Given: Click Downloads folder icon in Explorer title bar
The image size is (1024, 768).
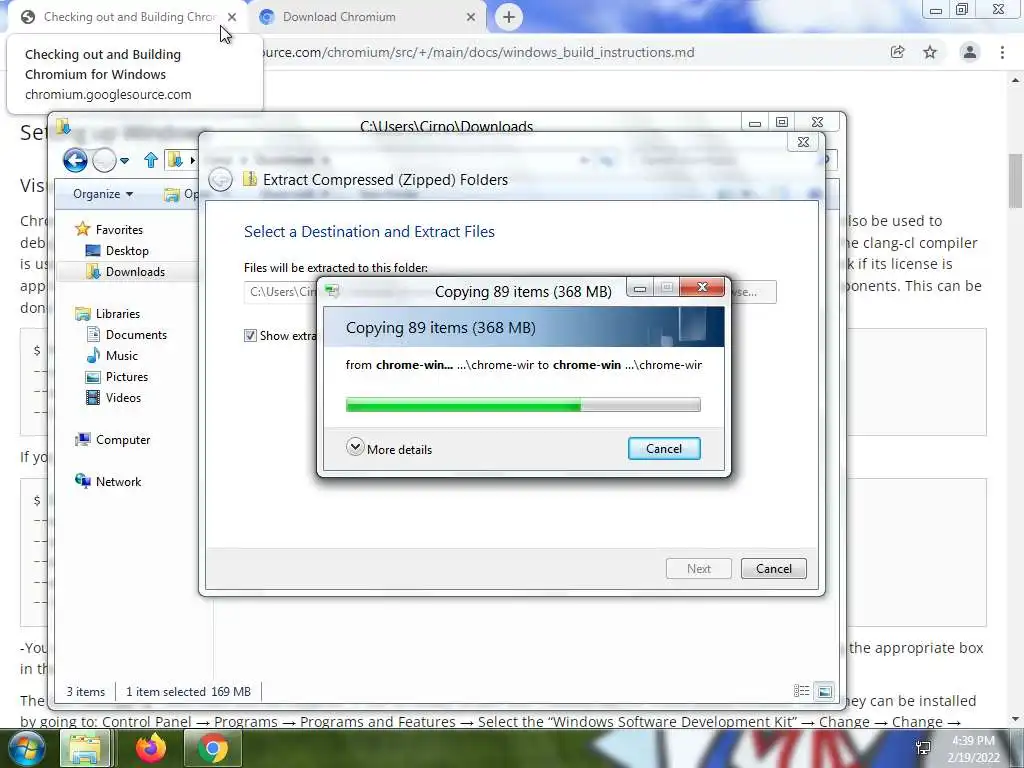Looking at the screenshot, I should click(63, 126).
